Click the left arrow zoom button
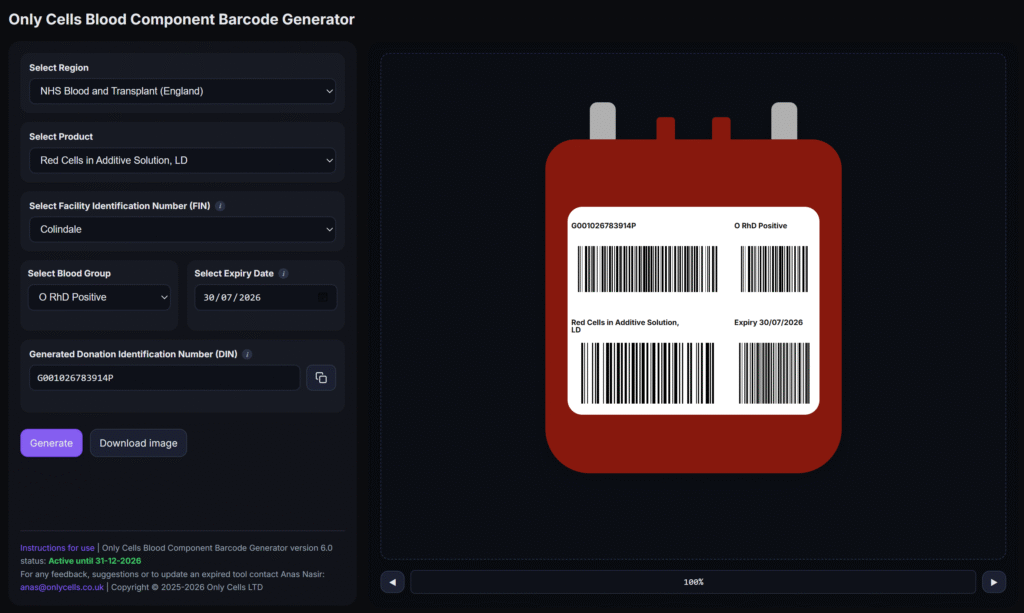The height and width of the screenshot is (613, 1024). tap(392, 582)
